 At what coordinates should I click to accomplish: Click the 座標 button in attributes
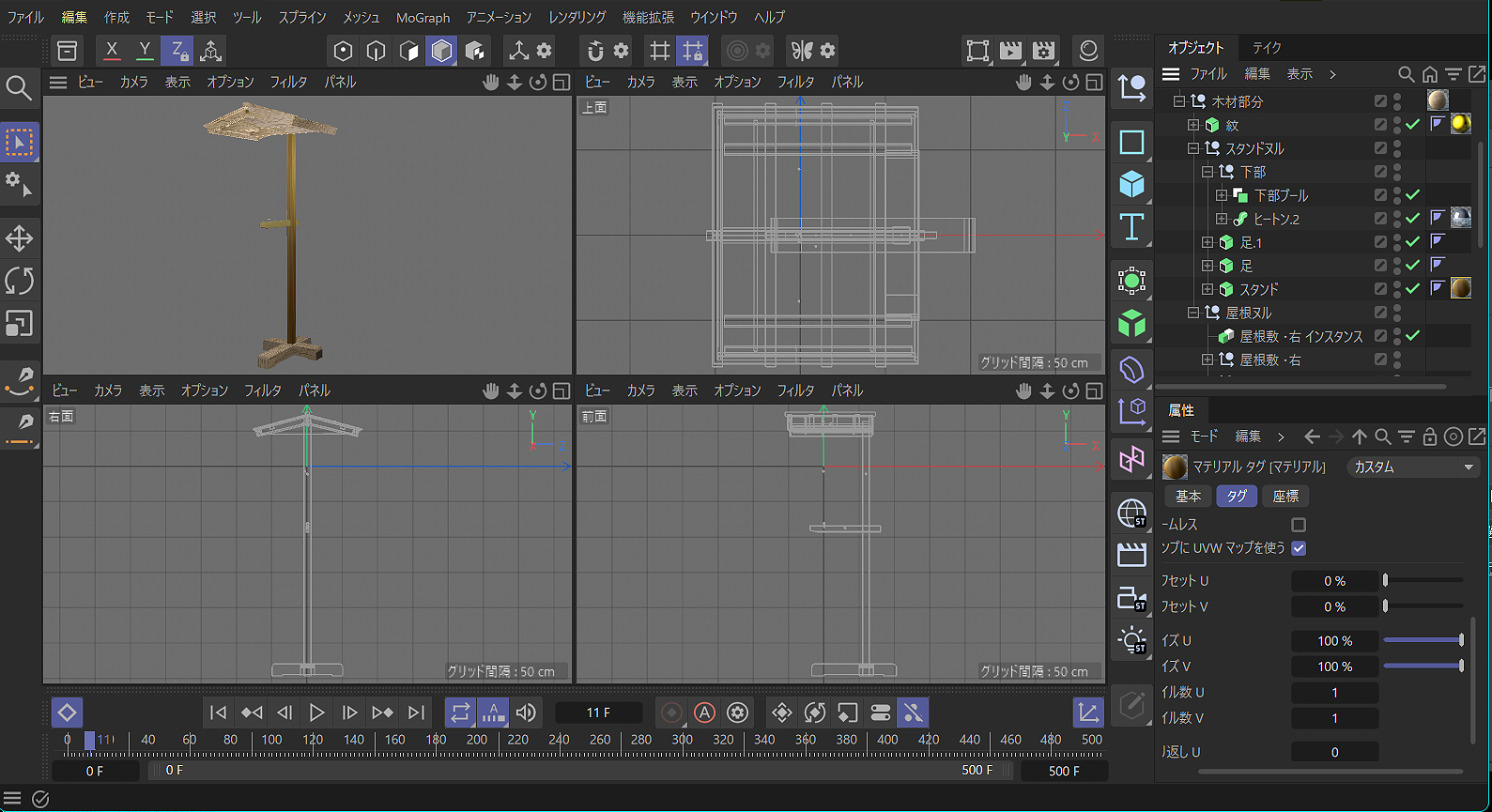click(x=1285, y=496)
